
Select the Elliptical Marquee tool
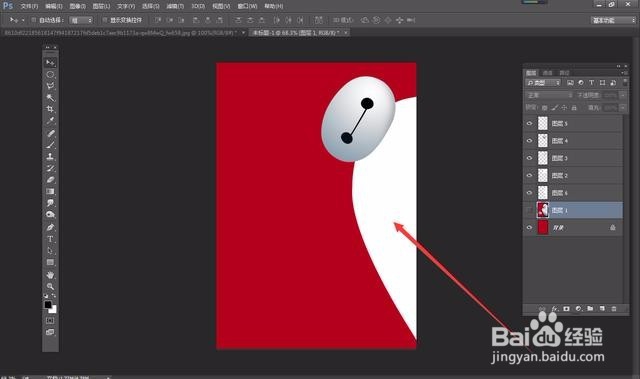pos(50,75)
